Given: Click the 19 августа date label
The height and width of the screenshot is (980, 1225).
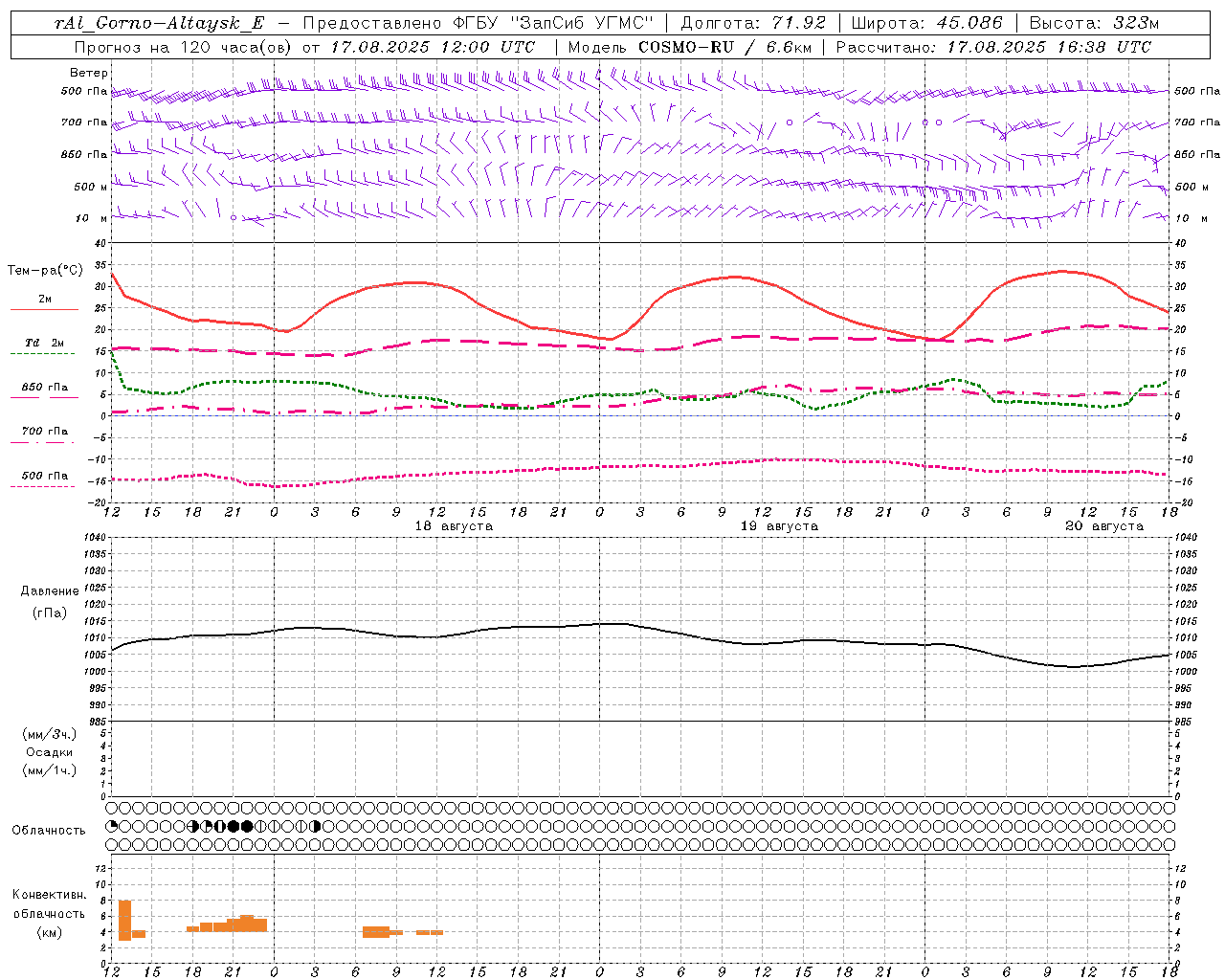Looking at the screenshot, I should pos(779,526).
